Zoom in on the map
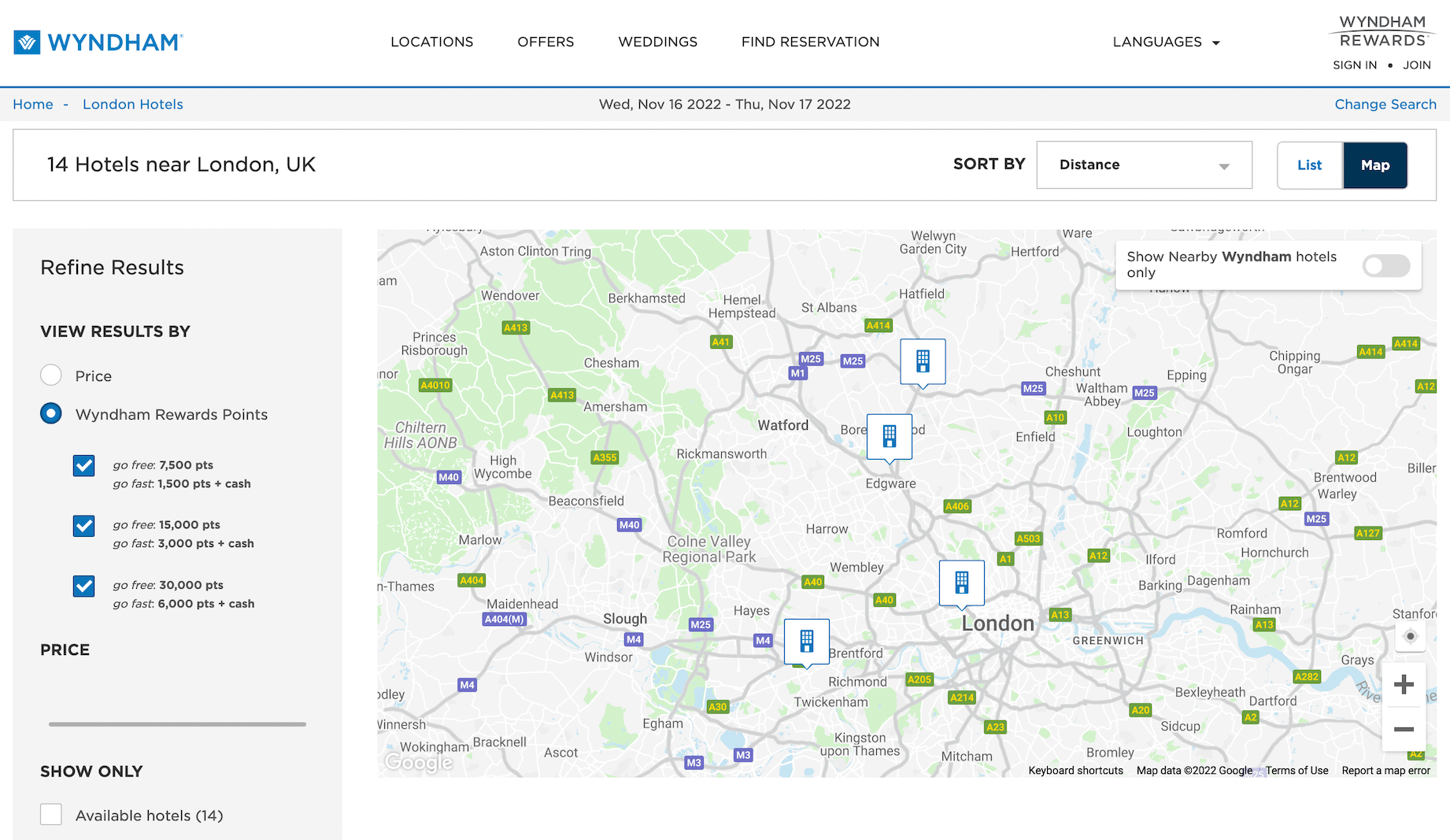This screenshot has width=1450, height=840. [1404, 685]
